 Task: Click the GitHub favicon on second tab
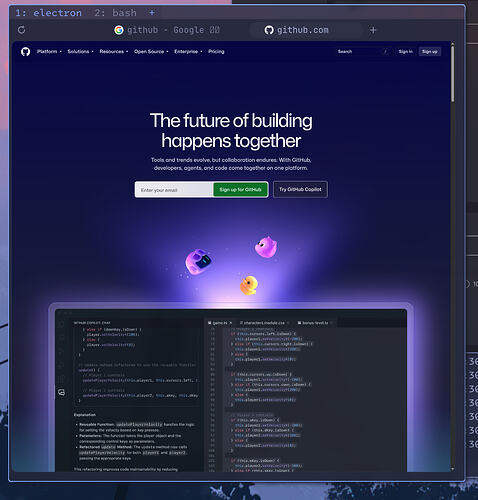click(x=269, y=30)
